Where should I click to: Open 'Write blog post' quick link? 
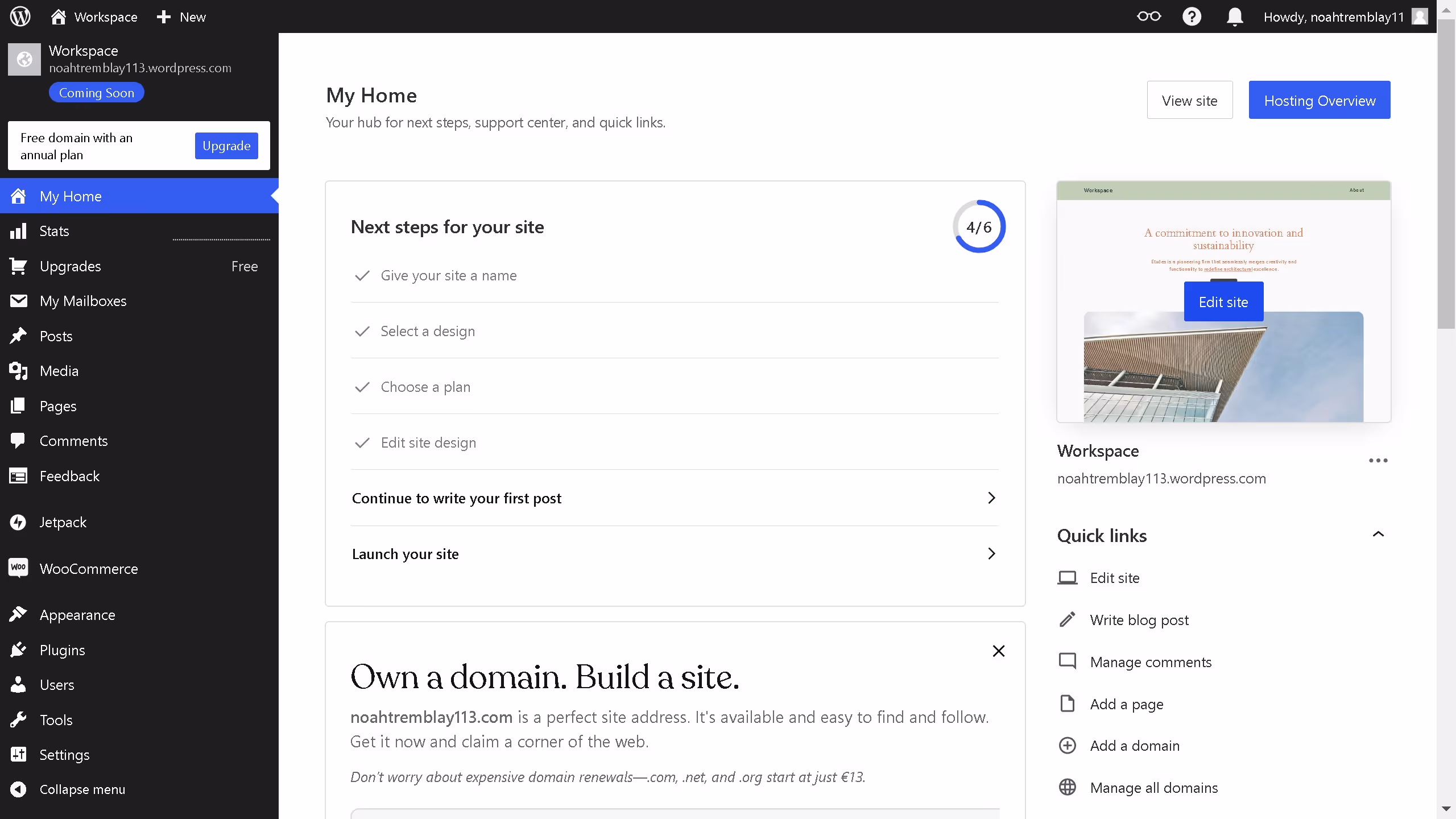pos(1139,619)
